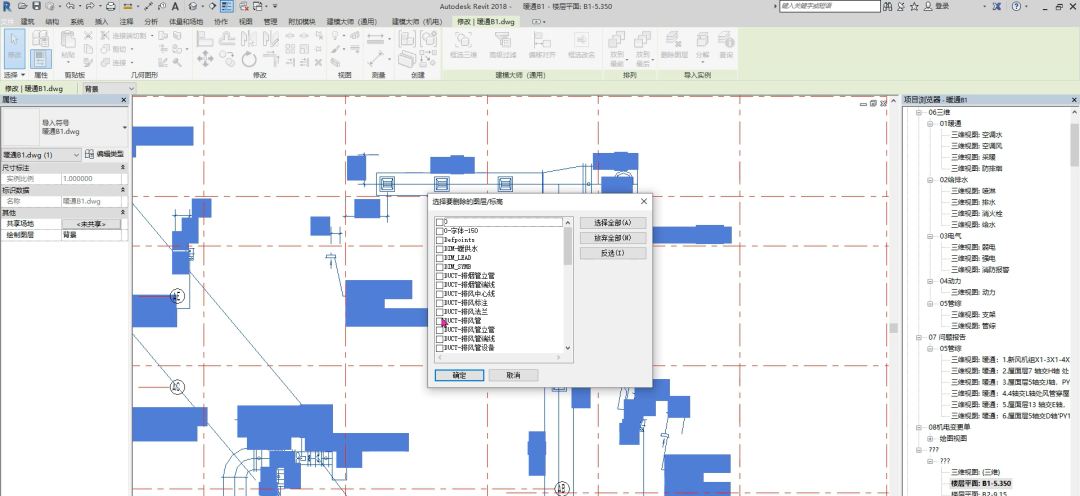Click the binoculars search icon in title bar
Screen dimensions: 1080x496
[888, 6]
